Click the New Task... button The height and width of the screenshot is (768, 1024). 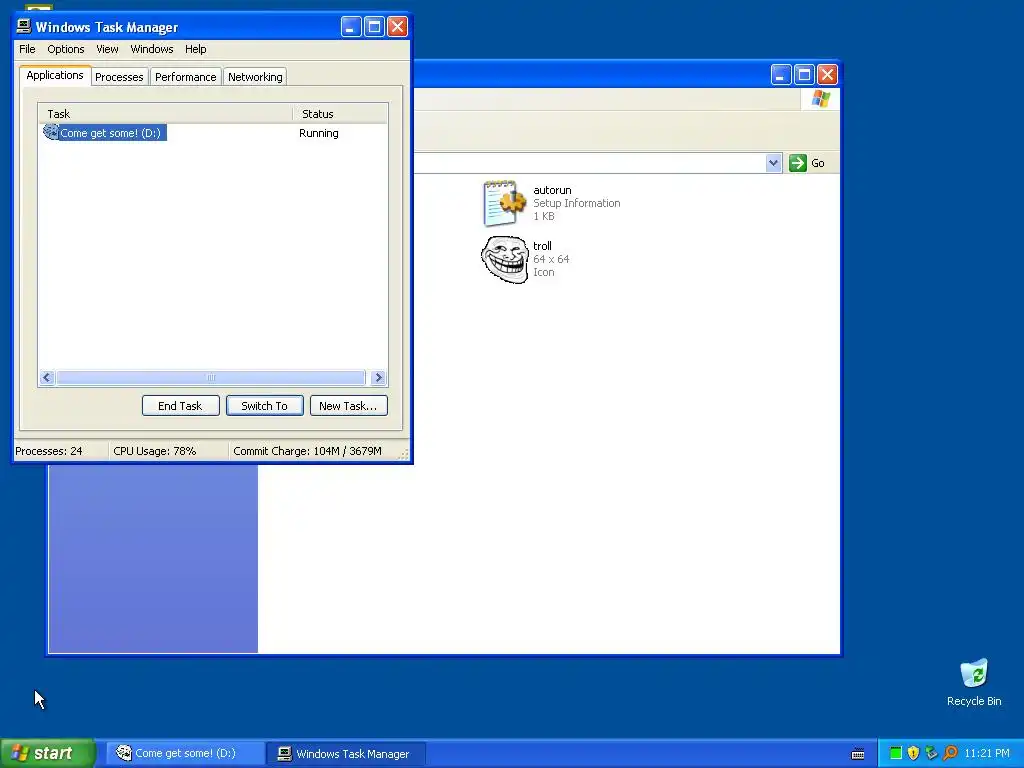tap(348, 406)
